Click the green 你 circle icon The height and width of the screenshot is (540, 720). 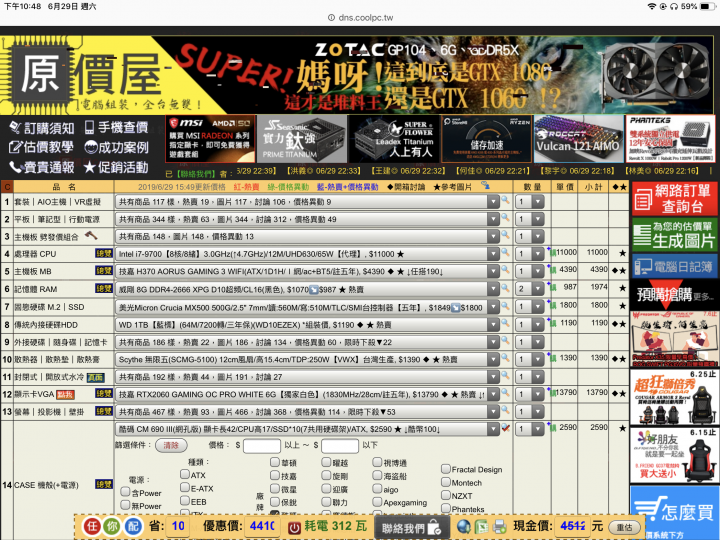click(112, 526)
